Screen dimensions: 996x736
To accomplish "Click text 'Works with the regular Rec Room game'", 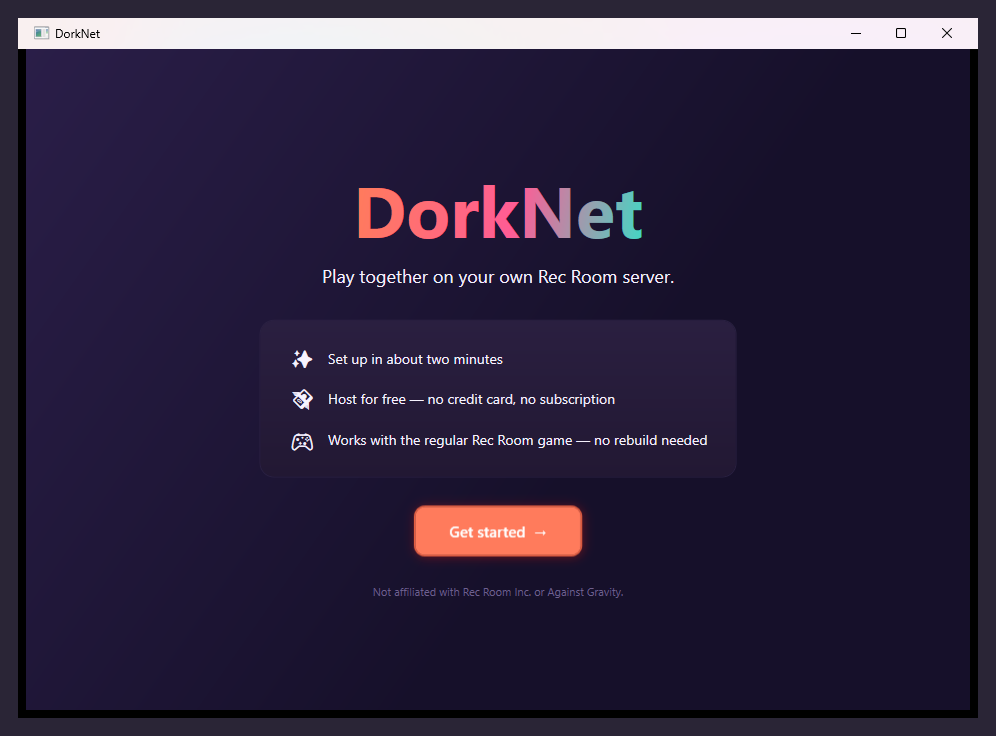I will coord(450,441).
